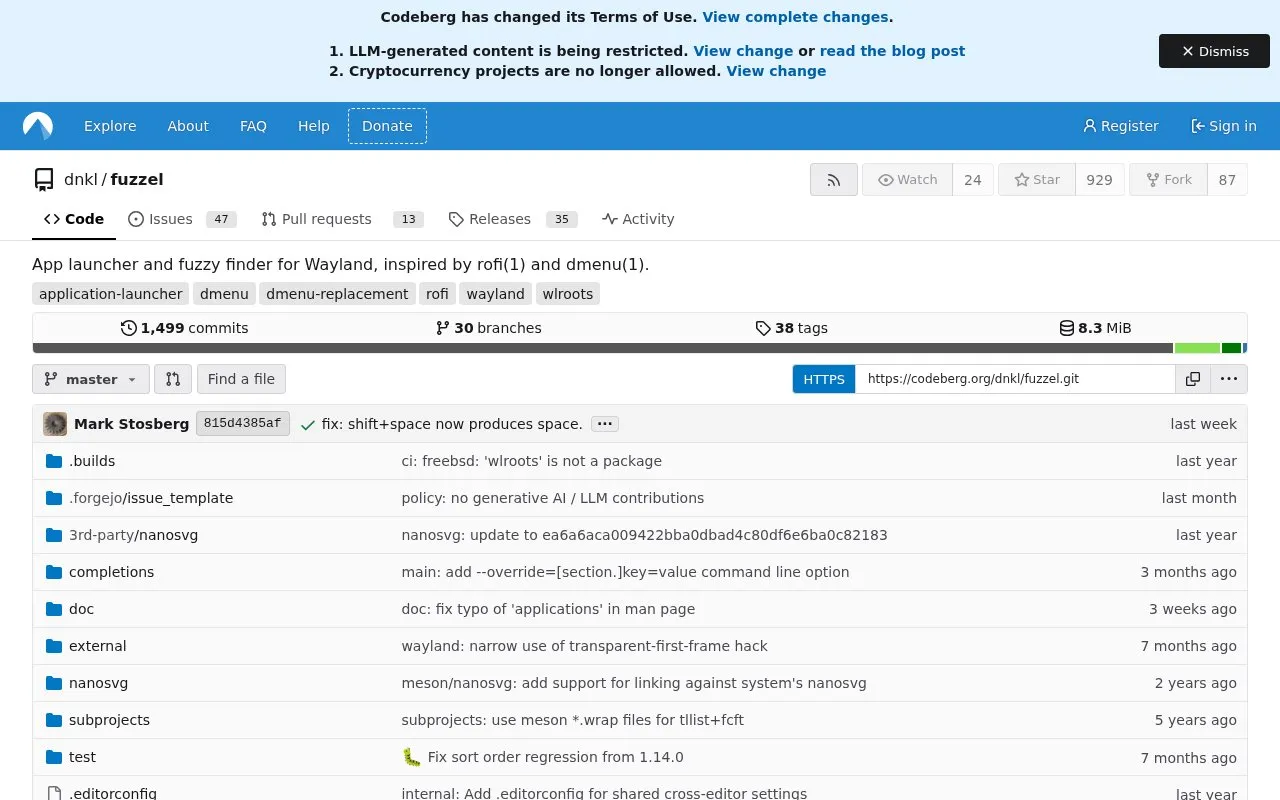
Task: Open the external folder
Action: pyautogui.click(x=98, y=646)
